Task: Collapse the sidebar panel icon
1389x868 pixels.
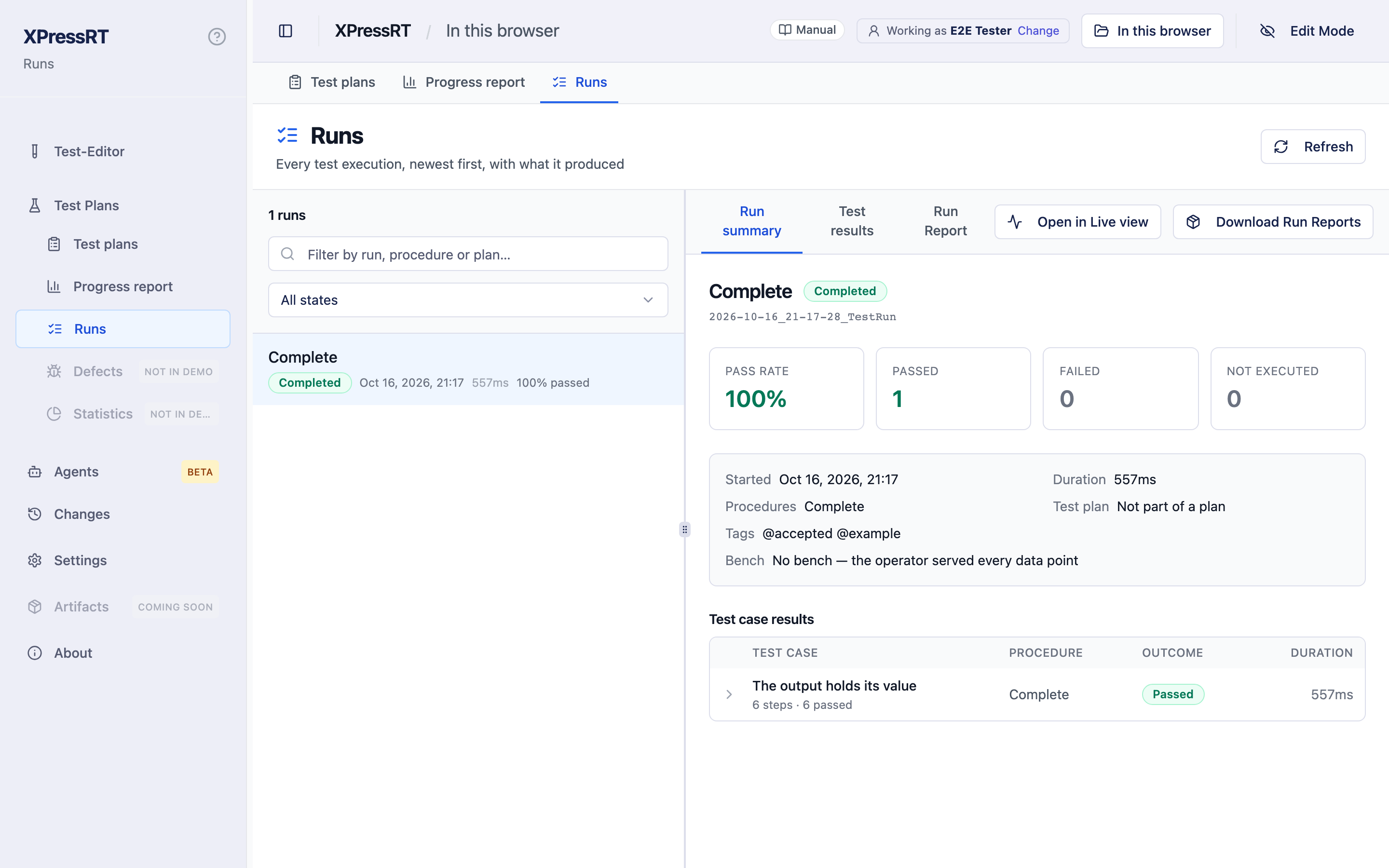Action: pos(285,31)
